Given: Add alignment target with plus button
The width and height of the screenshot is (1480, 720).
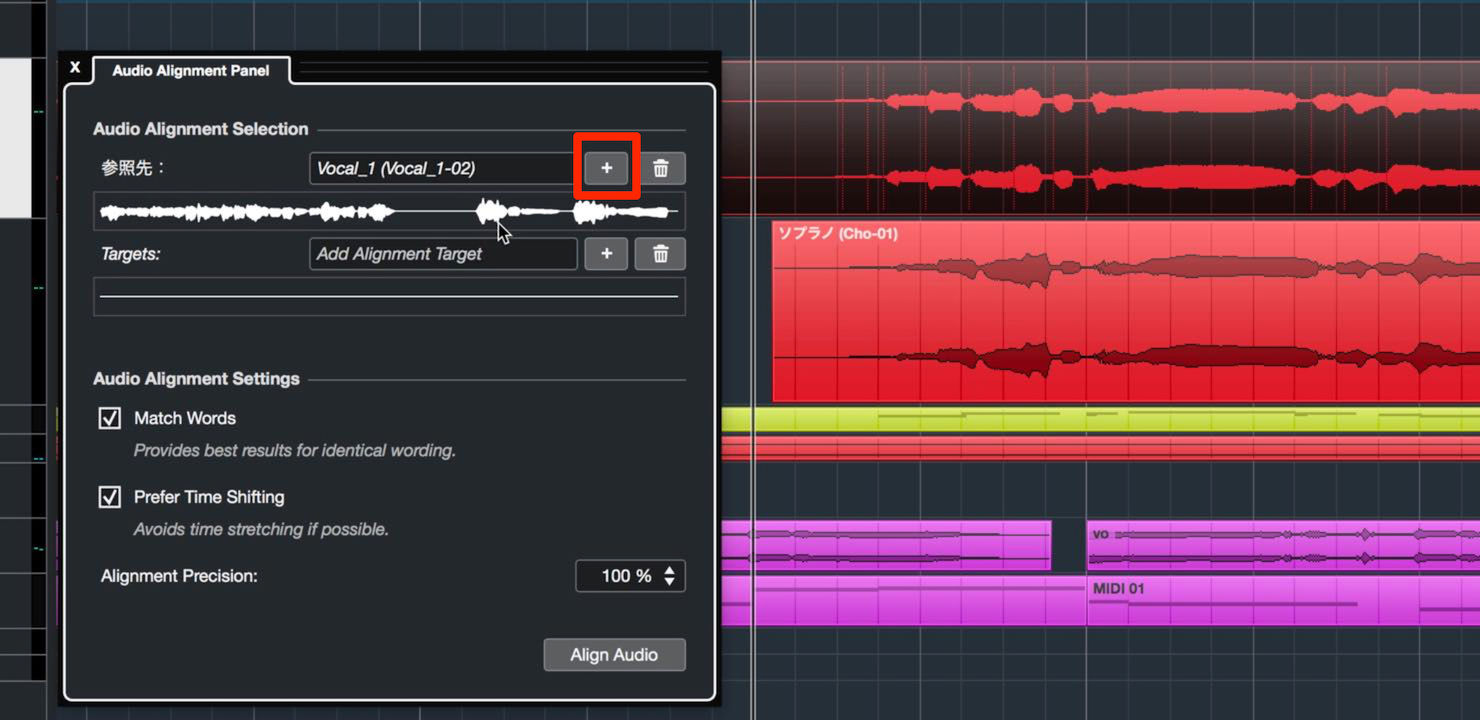Looking at the screenshot, I should [606, 254].
